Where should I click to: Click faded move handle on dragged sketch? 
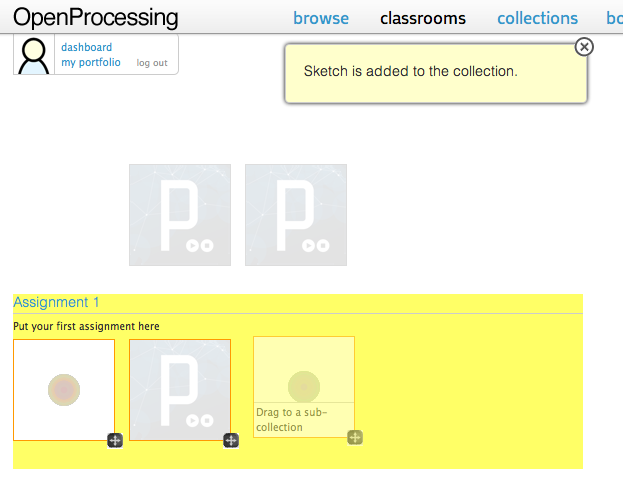pos(355,437)
